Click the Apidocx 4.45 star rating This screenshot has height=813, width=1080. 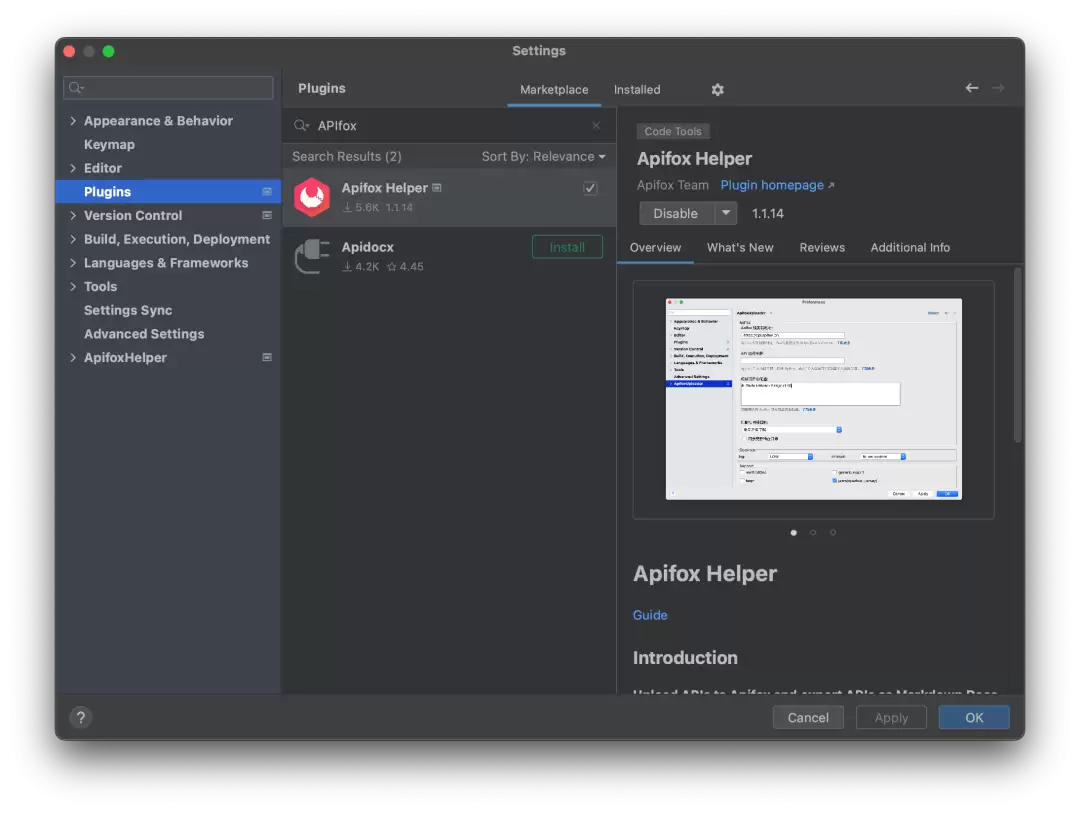(x=405, y=267)
